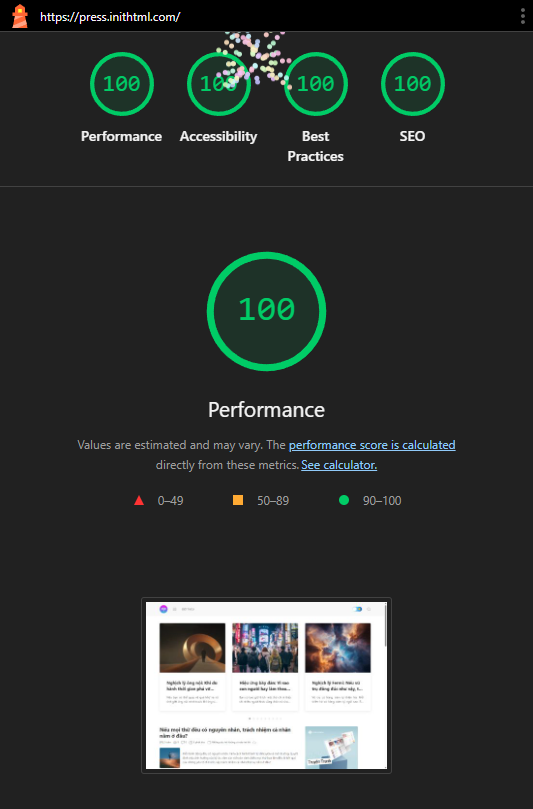This screenshot has height=809, width=533.
Task: Click the dark mode toggle in page screenshot
Action: click(x=357, y=609)
